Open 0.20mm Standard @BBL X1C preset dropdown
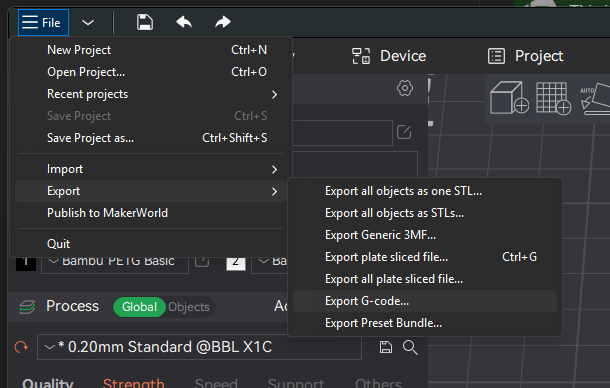 199,347
